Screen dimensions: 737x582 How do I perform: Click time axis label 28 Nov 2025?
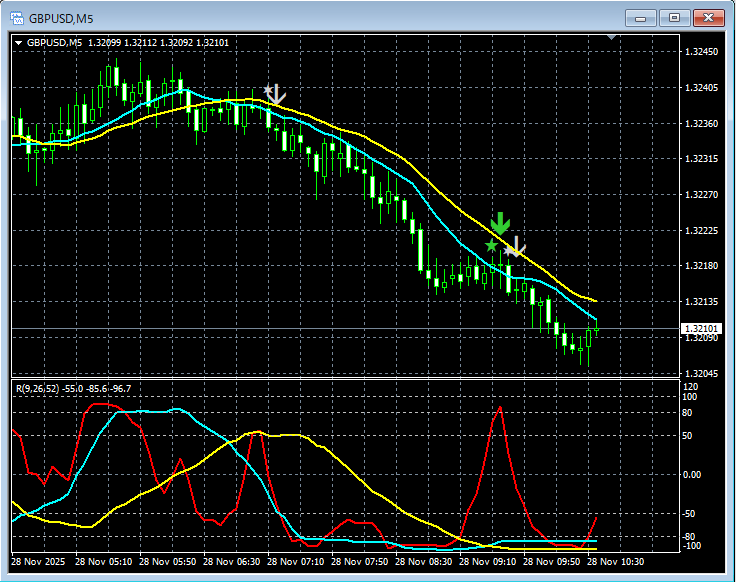point(38,562)
